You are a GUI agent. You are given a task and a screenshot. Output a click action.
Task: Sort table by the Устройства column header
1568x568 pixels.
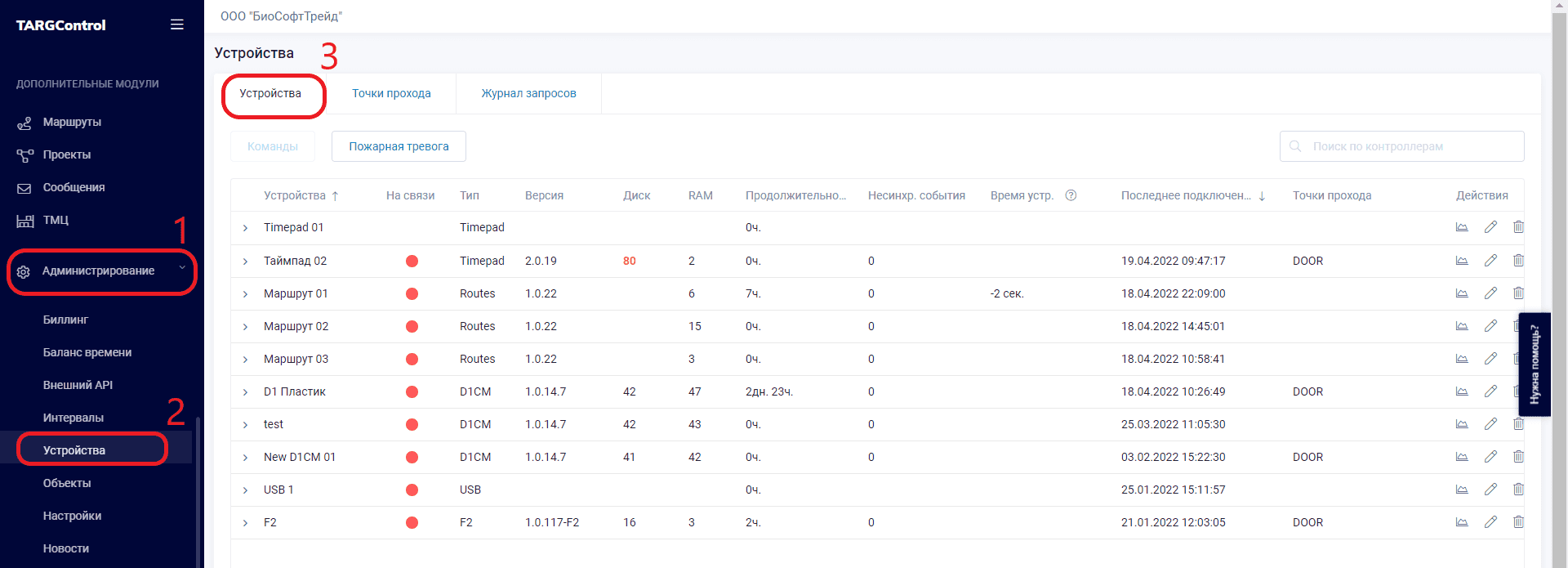pos(295,195)
